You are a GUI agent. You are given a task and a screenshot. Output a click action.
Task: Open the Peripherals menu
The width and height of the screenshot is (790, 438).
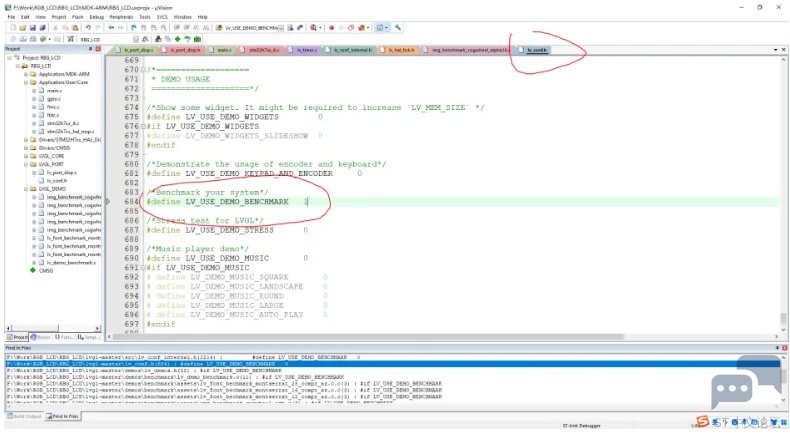pos(121,17)
